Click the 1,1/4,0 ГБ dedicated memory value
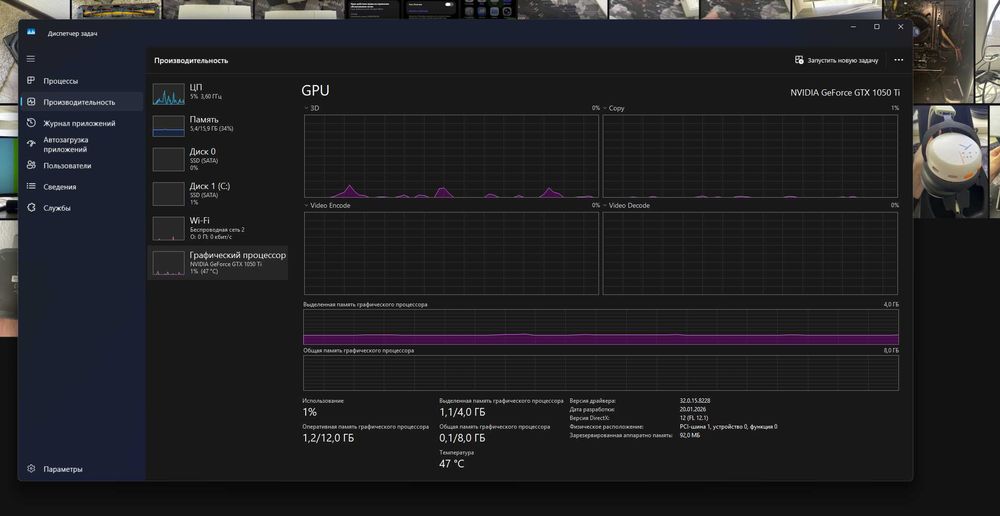The image size is (1000, 516). [462, 412]
